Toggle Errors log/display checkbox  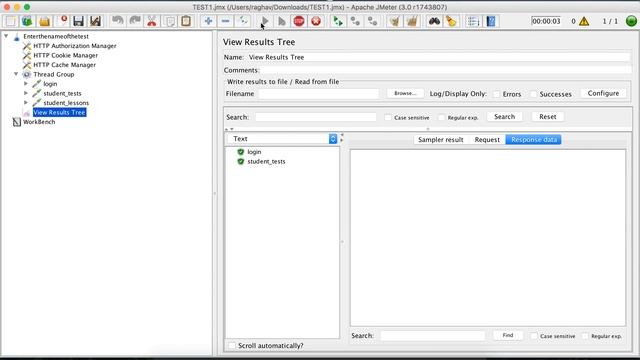496,94
